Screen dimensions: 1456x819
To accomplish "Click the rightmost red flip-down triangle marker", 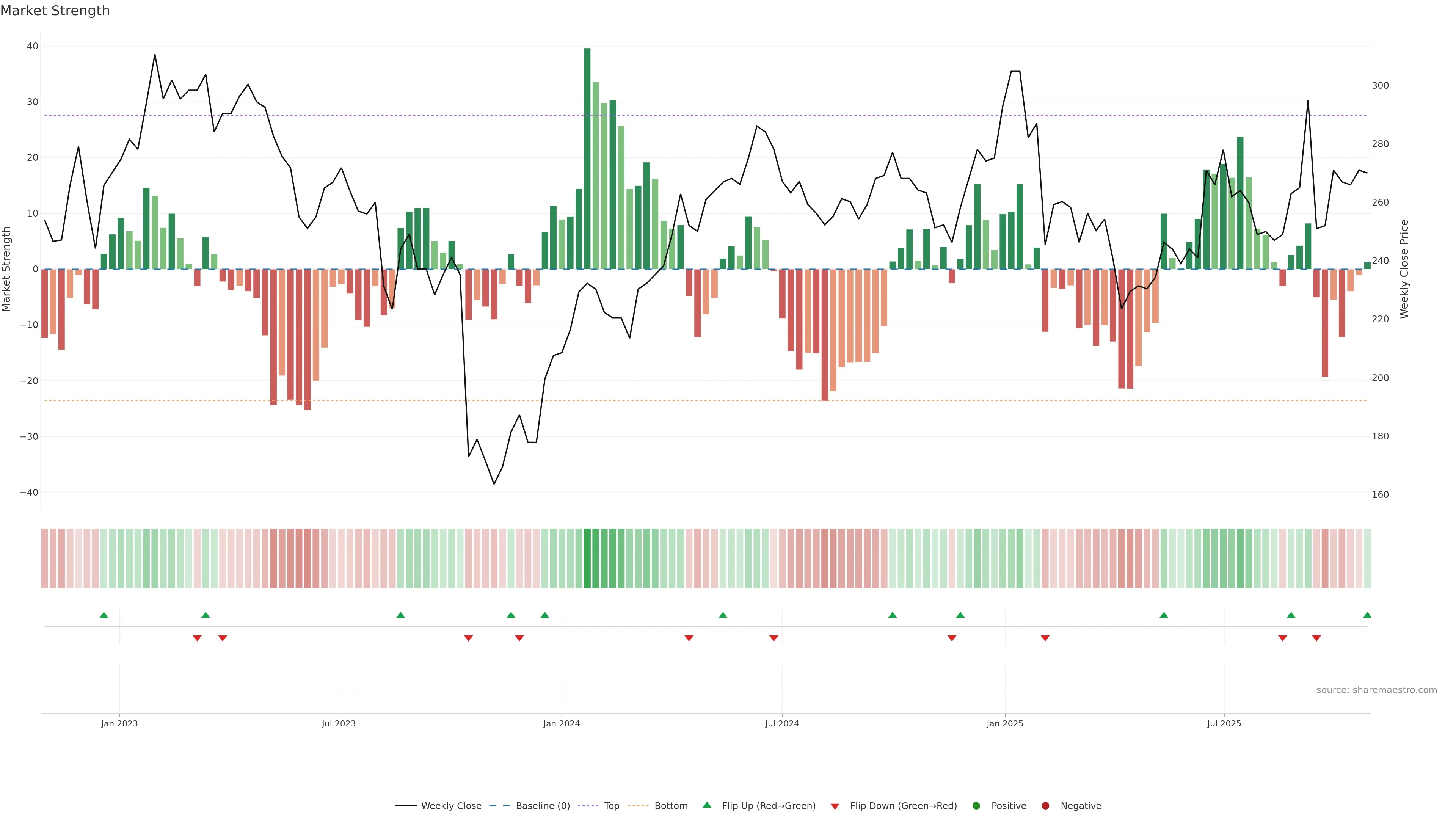I will pyautogui.click(x=1316, y=638).
